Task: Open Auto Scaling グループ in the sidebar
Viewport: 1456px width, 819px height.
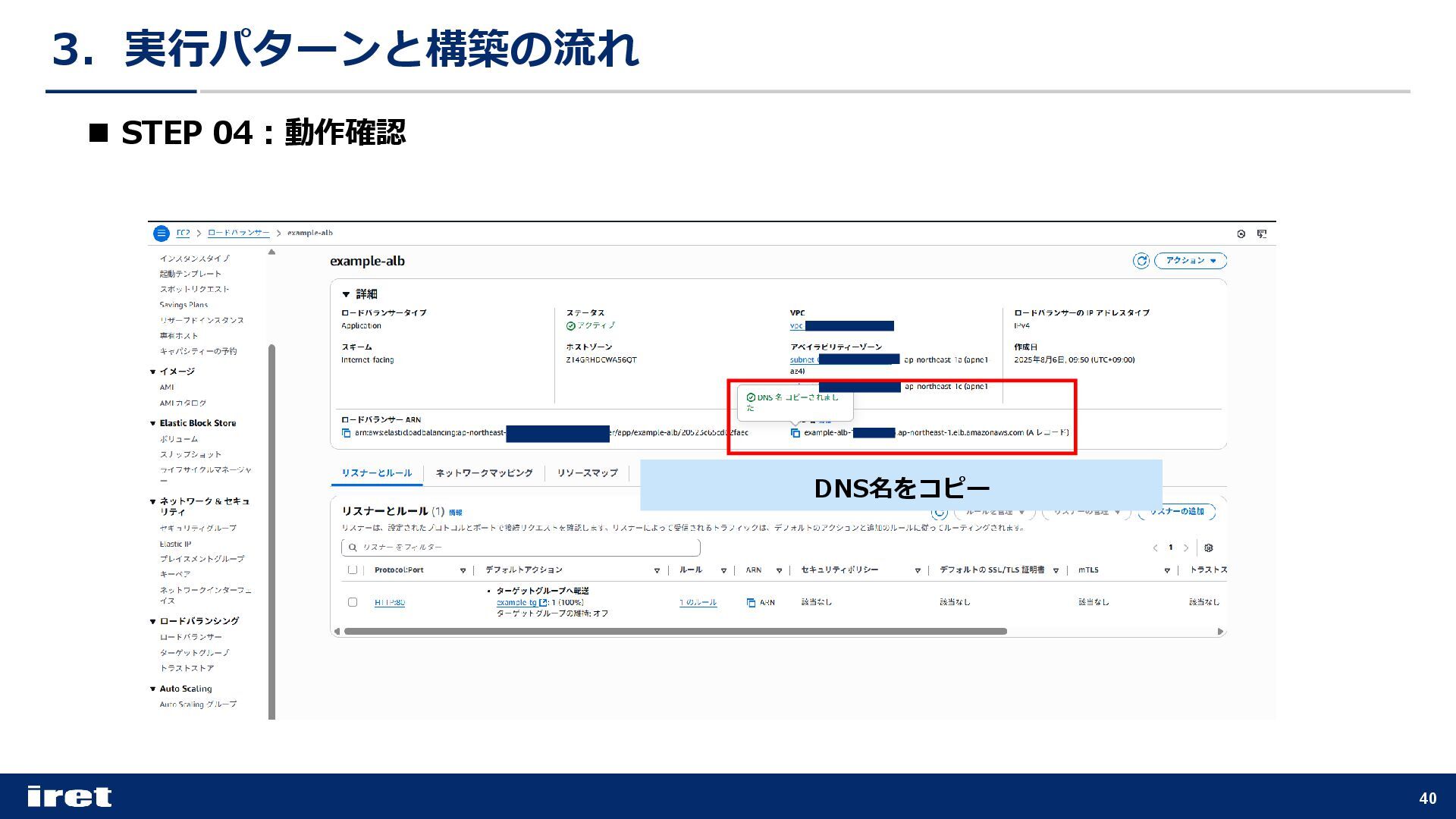Action: 198,704
